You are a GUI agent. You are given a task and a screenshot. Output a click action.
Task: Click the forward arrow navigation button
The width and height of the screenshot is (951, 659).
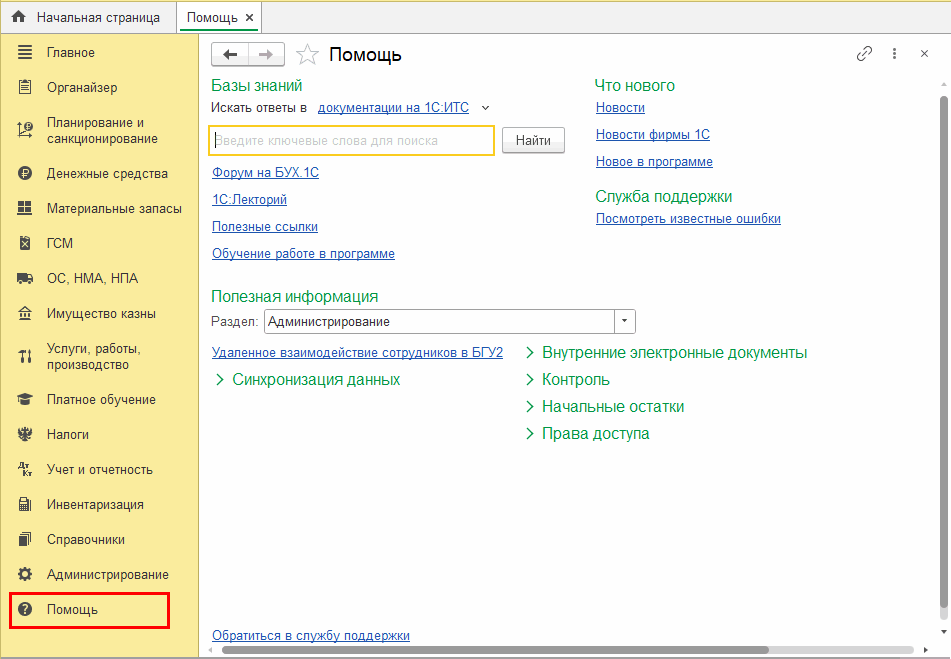(x=266, y=54)
